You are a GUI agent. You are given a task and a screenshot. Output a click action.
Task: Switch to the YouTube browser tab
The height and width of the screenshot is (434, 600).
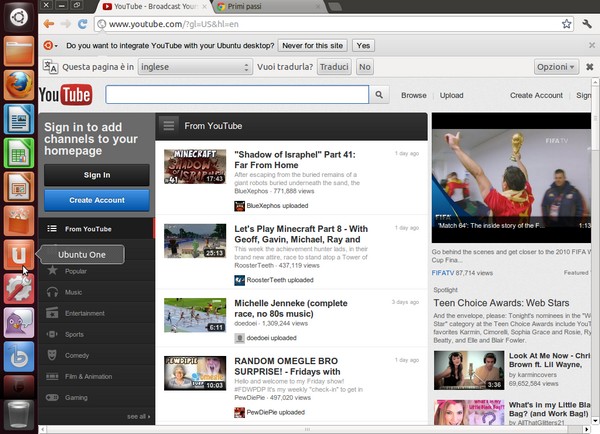click(x=154, y=7)
